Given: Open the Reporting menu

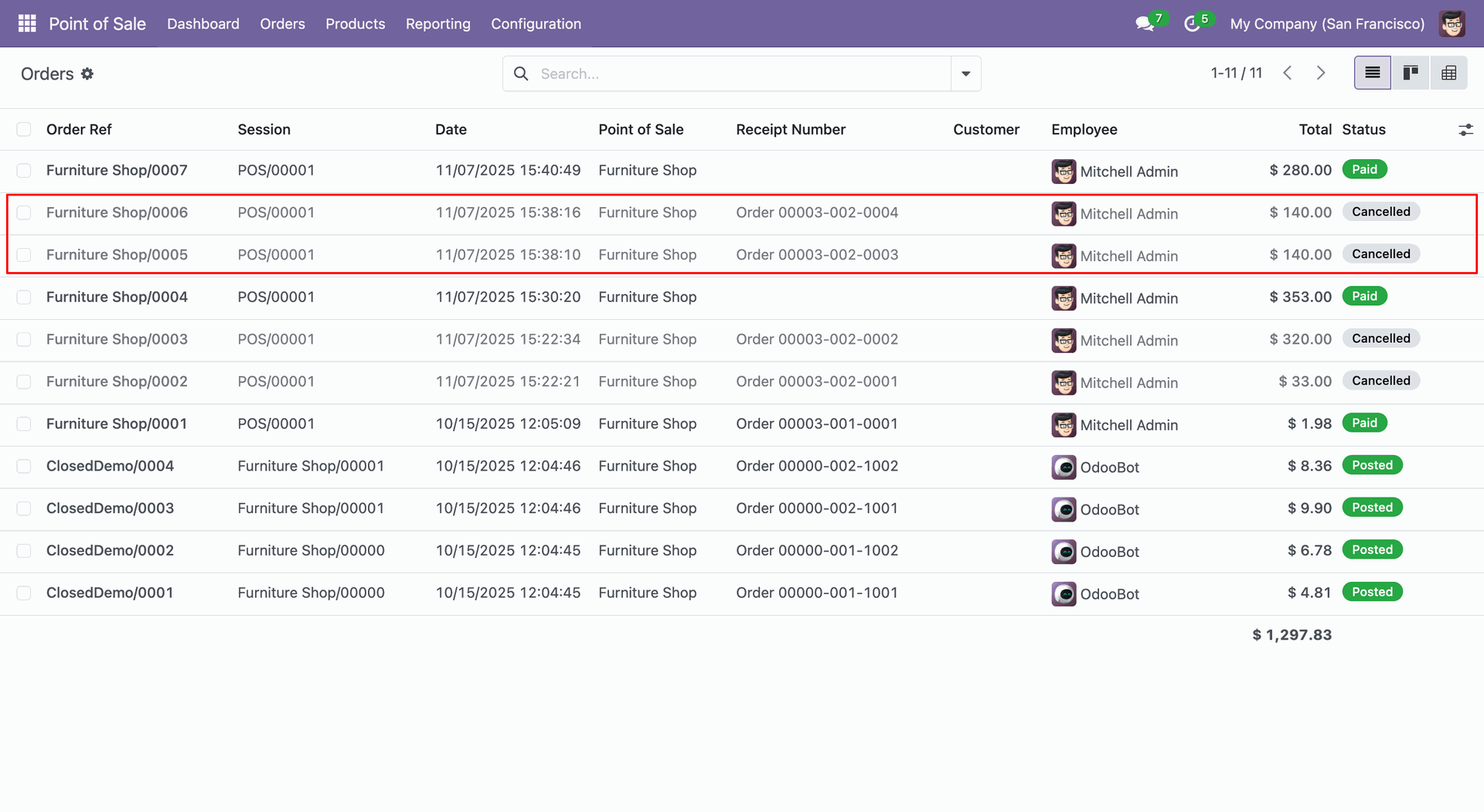Looking at the screenshot, I should [437, 24].
